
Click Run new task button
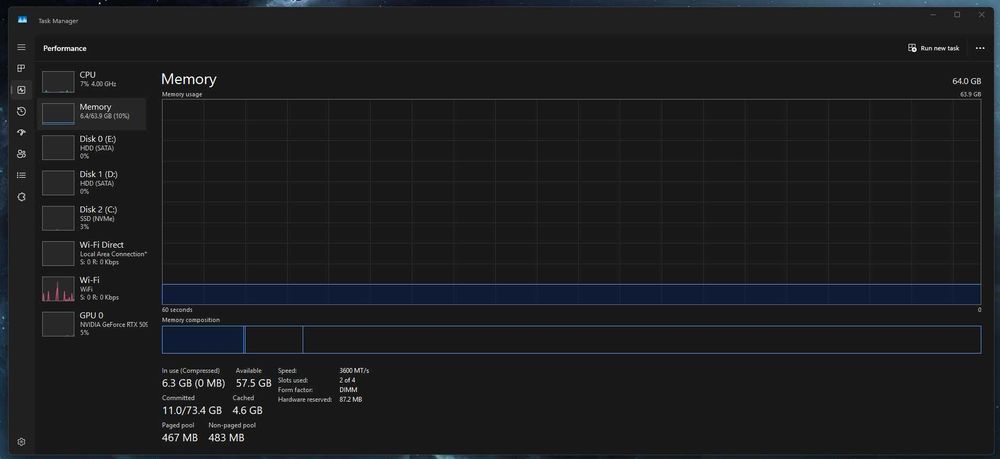[934, 48]
